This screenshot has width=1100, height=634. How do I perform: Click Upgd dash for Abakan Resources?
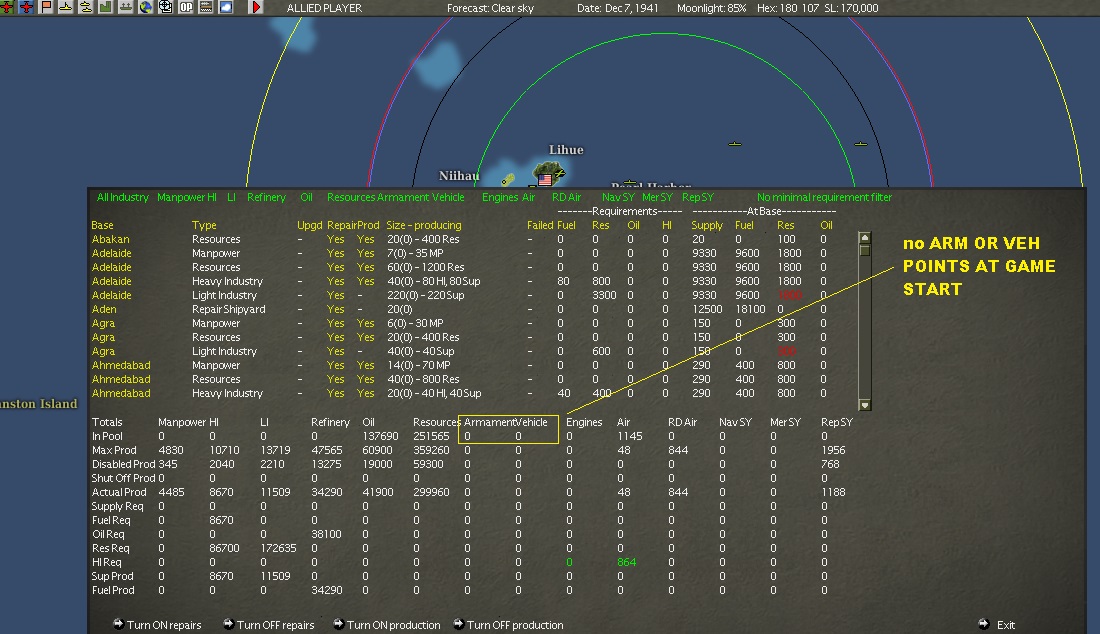click(x=300, y=239)
